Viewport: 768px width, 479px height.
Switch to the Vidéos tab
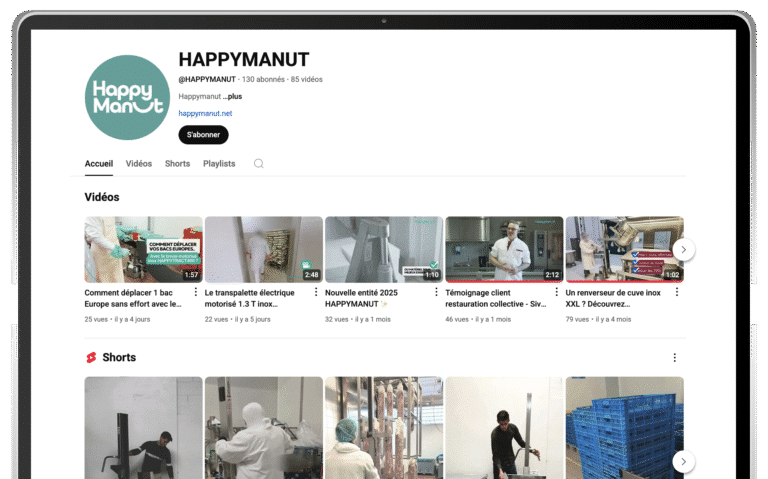point(139,164)
